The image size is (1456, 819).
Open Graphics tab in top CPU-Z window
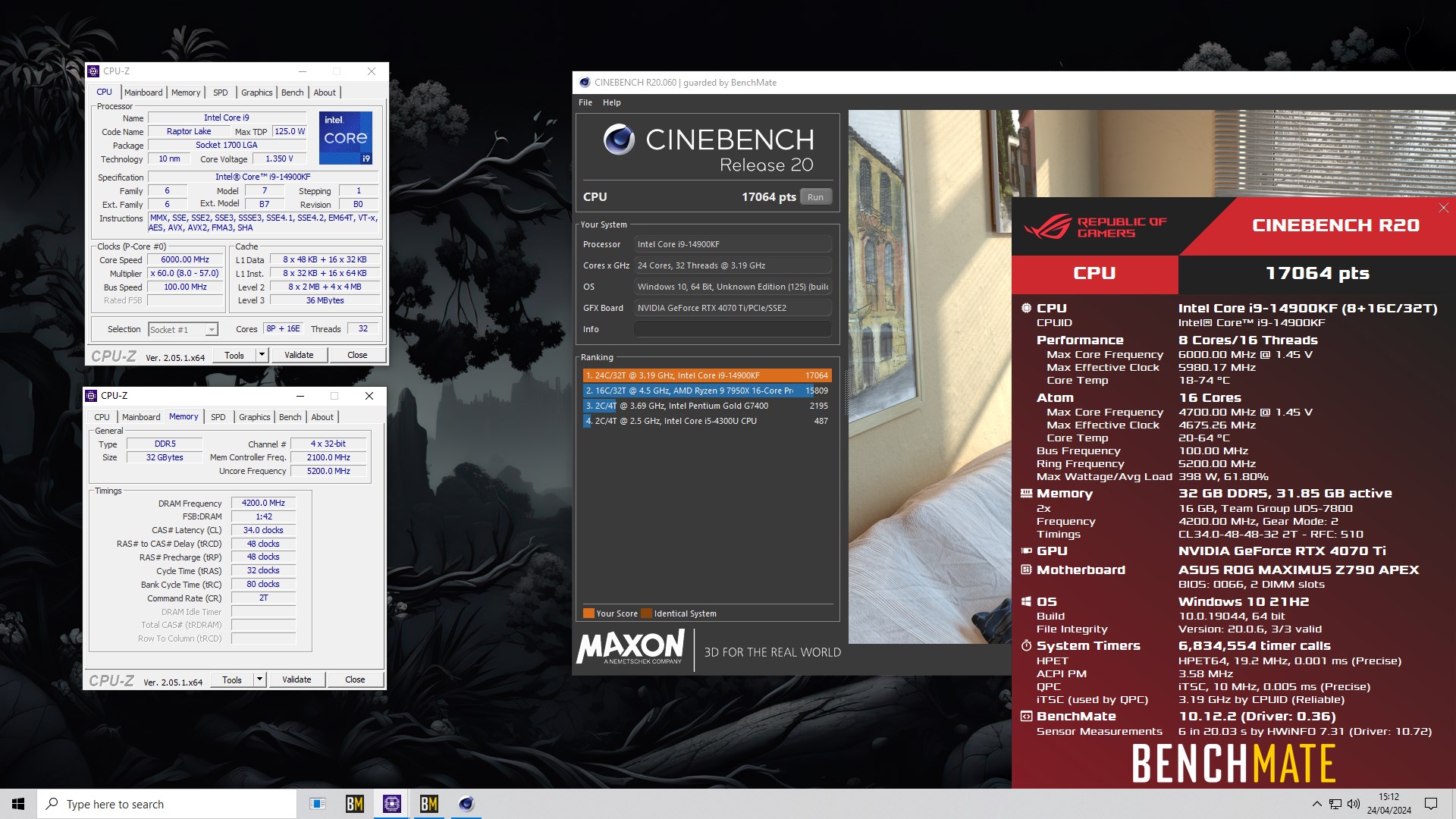pyautogui.click(x=256, y=93)
